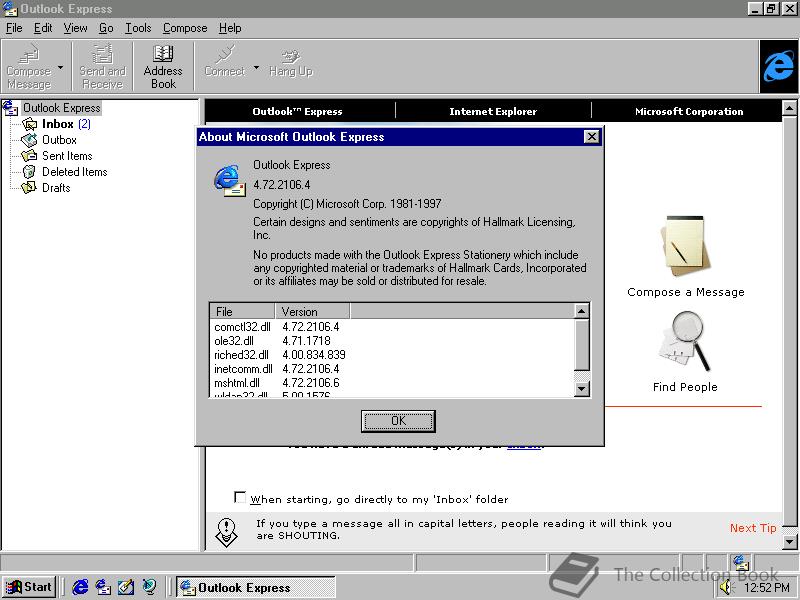Click the file list scrollbar thumb
Viewport: 800px width, 600px height.
[x=582, y=344]
